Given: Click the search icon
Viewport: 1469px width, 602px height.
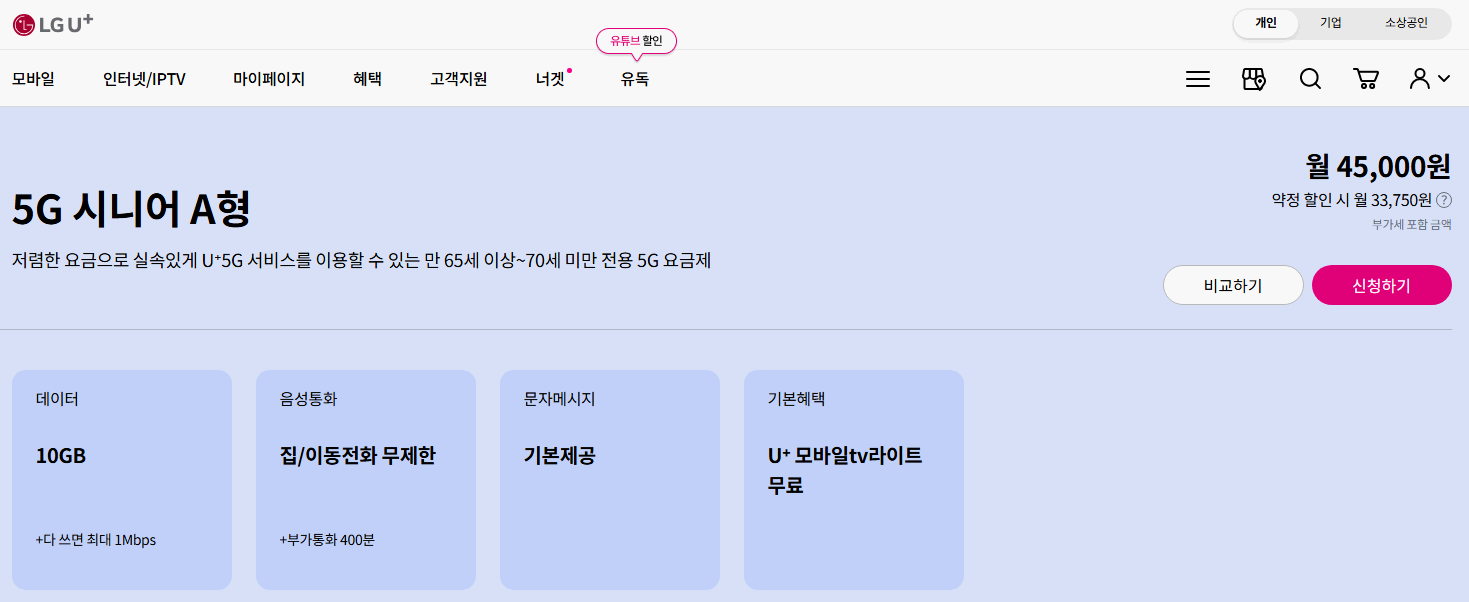Looking at the screenshot, I should [x=1310, y=78].
